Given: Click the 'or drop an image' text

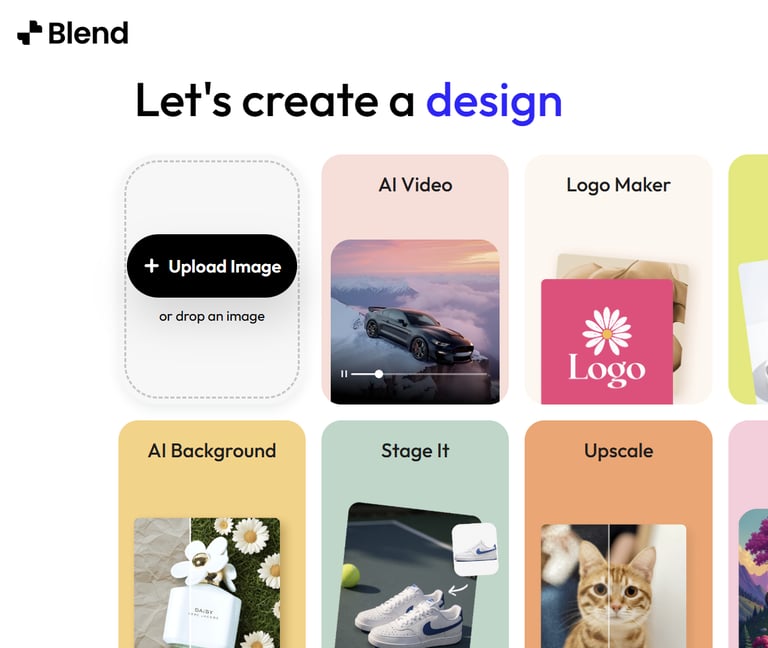Looking at the screenshot, I should 212,316.
